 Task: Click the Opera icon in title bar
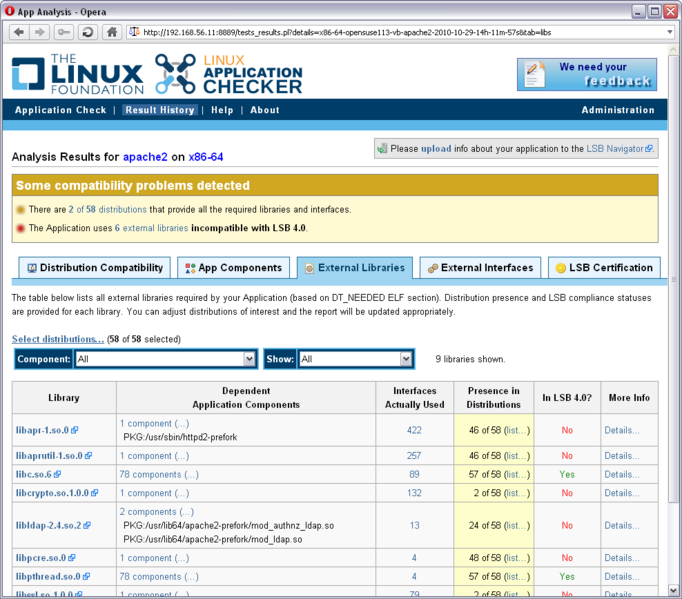click(x=9, y=11)
